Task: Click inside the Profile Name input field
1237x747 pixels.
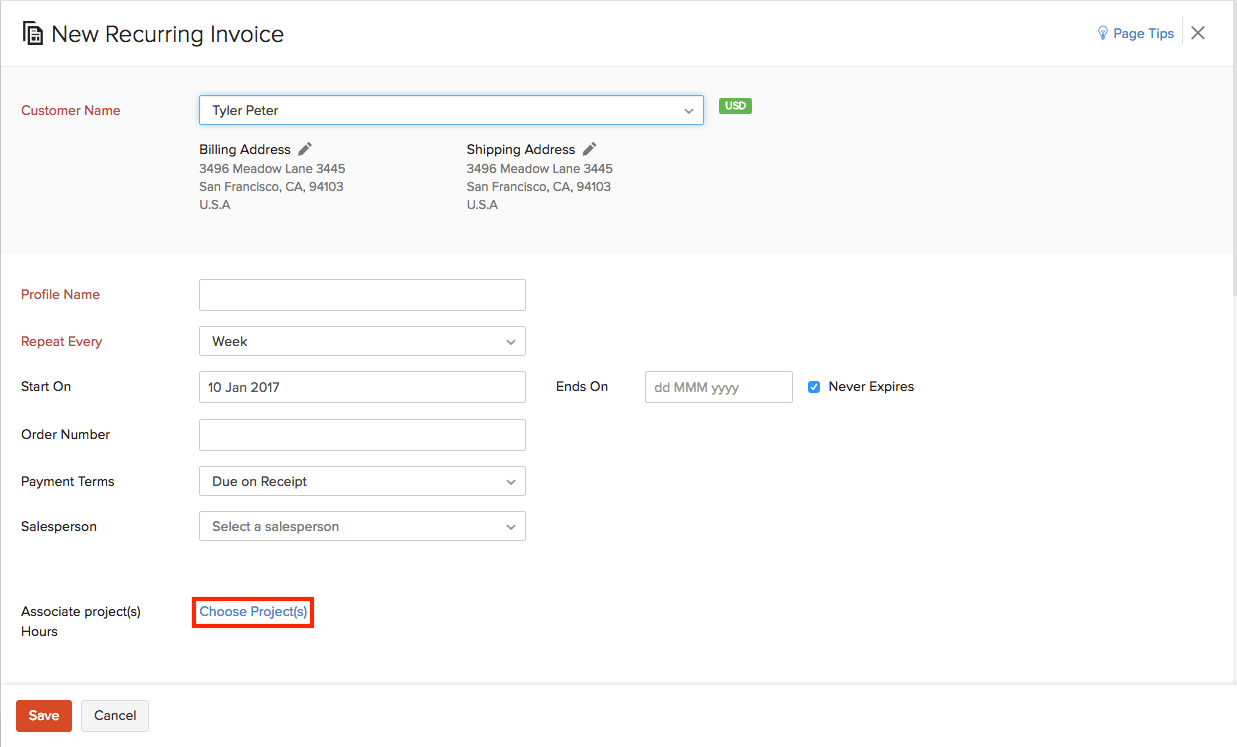Action: 362,294
